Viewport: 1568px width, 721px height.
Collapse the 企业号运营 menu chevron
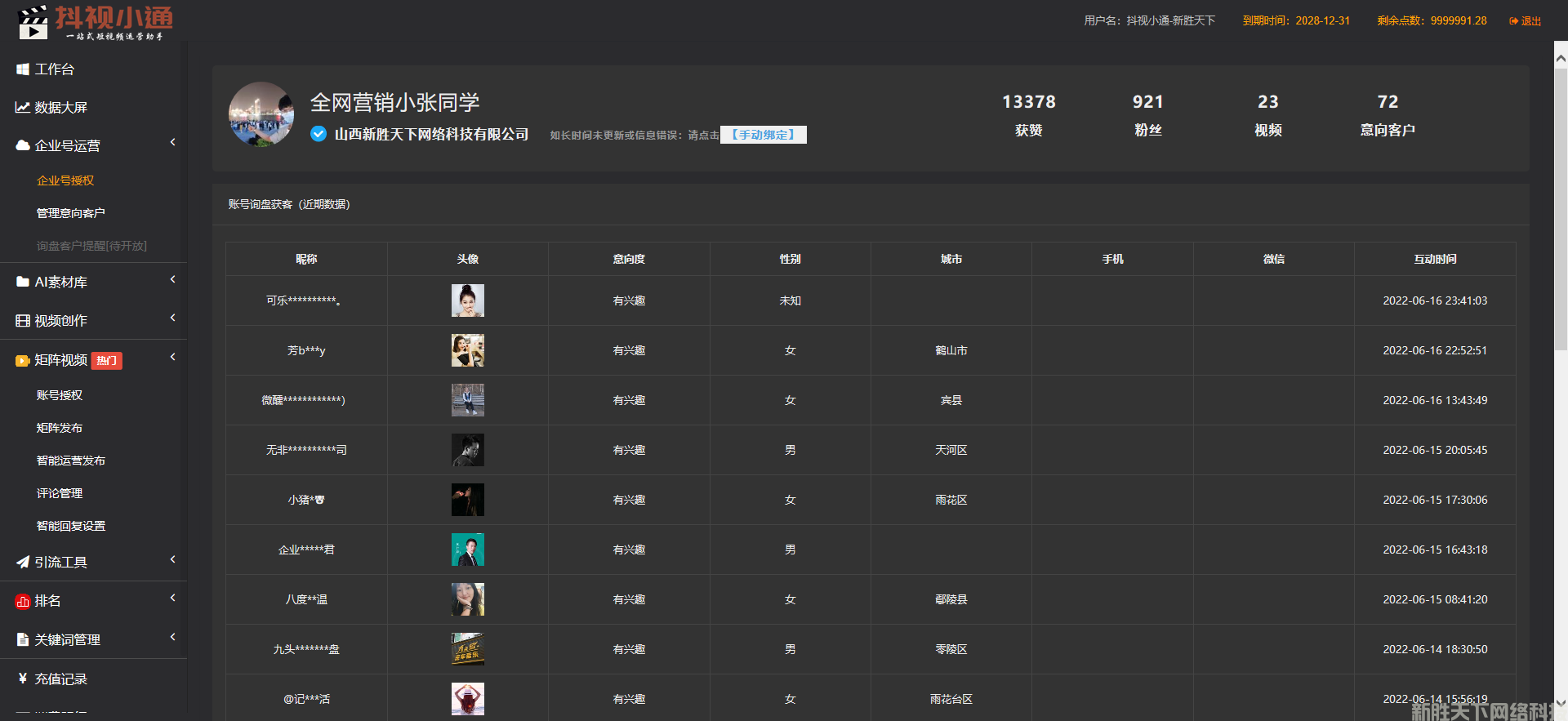coord(172,143)
